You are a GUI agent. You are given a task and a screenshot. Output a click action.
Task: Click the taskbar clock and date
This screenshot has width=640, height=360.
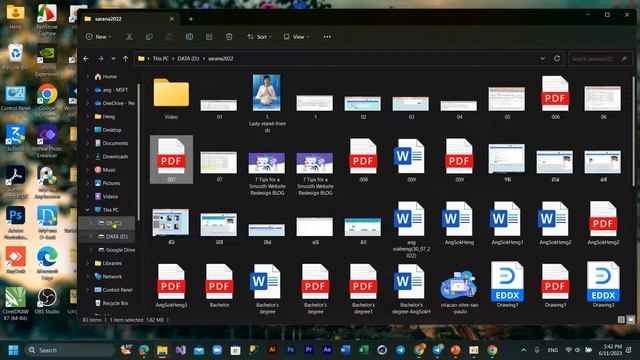coord(610,350)
